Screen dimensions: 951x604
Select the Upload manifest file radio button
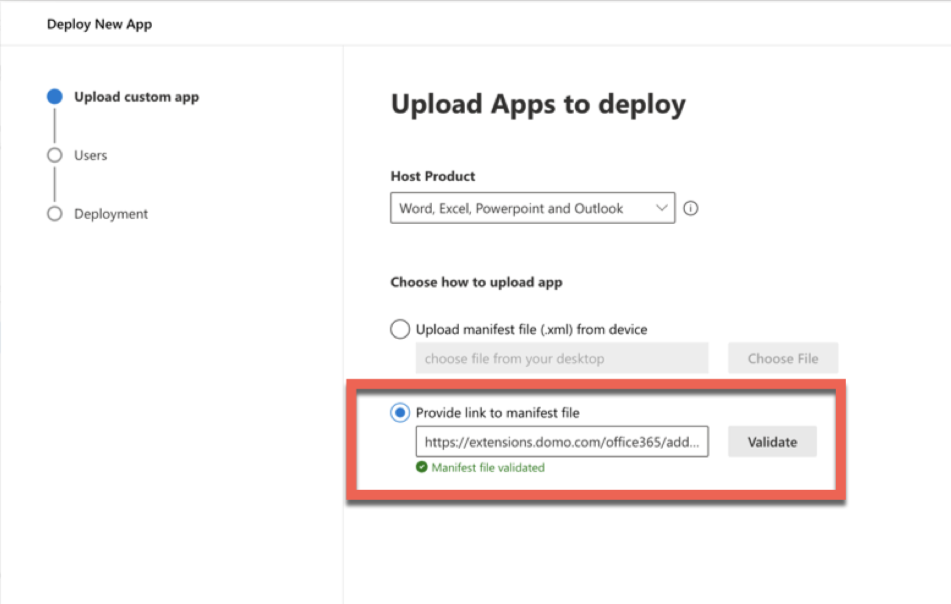coord(400,328)
